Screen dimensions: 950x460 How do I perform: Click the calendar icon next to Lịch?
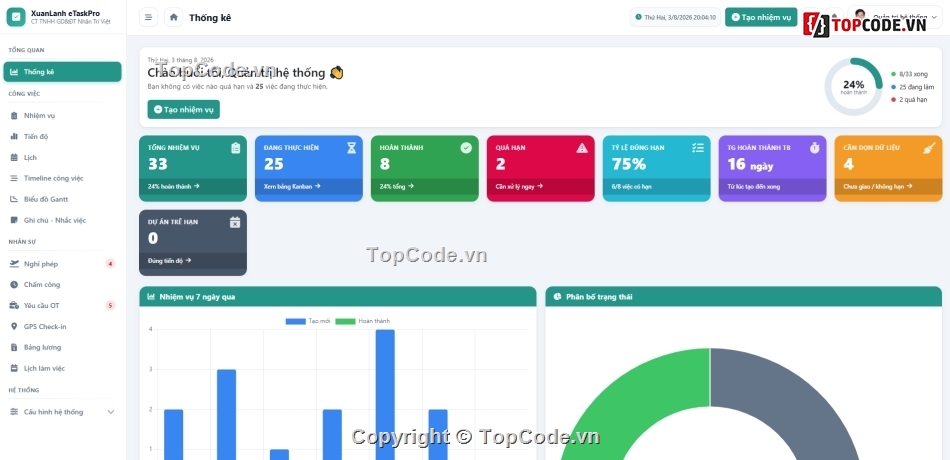15,158
